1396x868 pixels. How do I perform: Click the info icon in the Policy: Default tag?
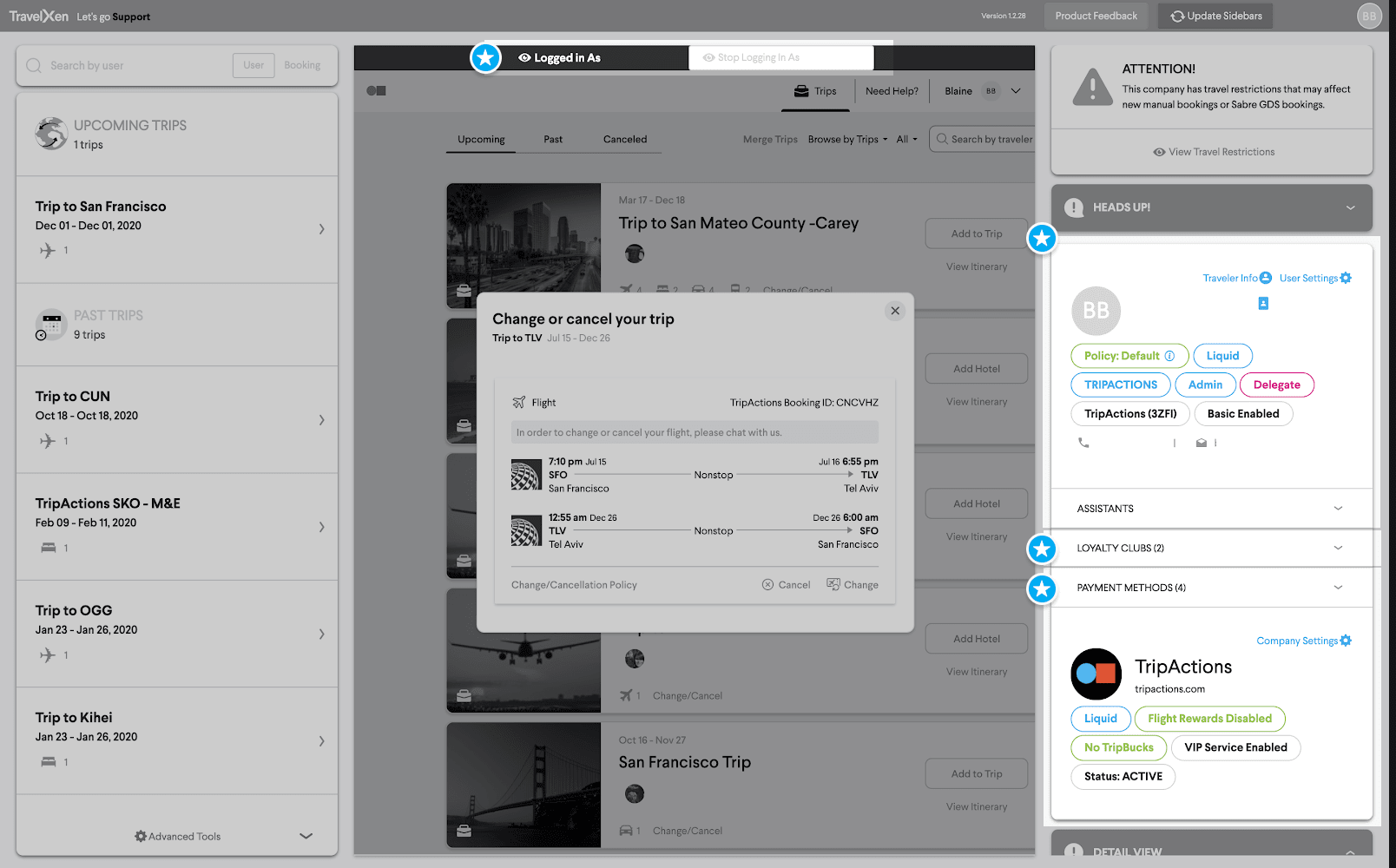tap(1169, 356)
